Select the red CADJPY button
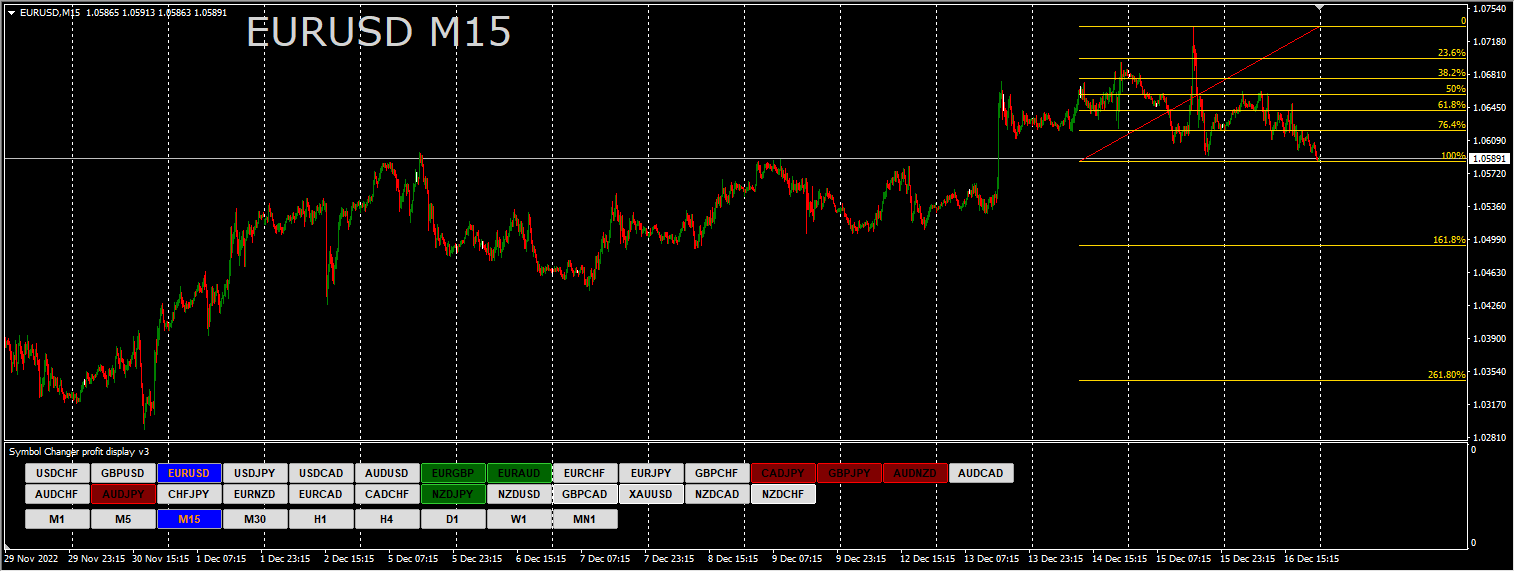The width and height of the screenshot is (1515, 572). coord(783,473)
